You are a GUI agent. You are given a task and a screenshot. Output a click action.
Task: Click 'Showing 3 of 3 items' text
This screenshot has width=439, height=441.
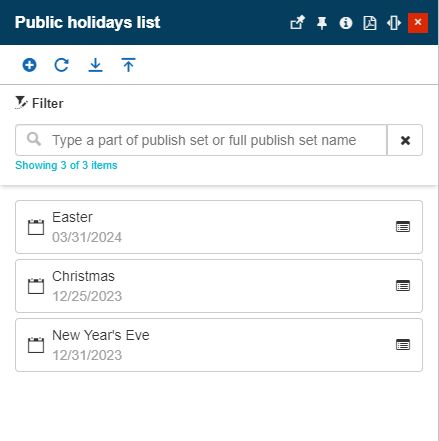[x=66, y=165]
